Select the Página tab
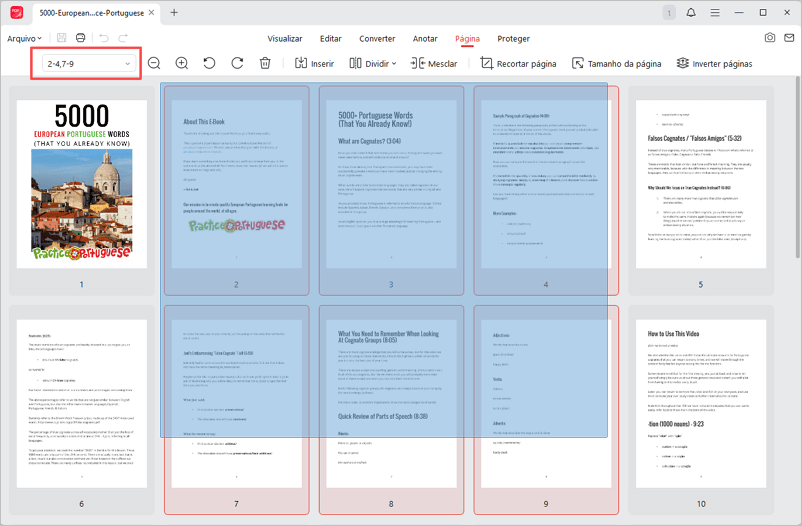This screenshot has height=526, width=802. tap(467, 38)
